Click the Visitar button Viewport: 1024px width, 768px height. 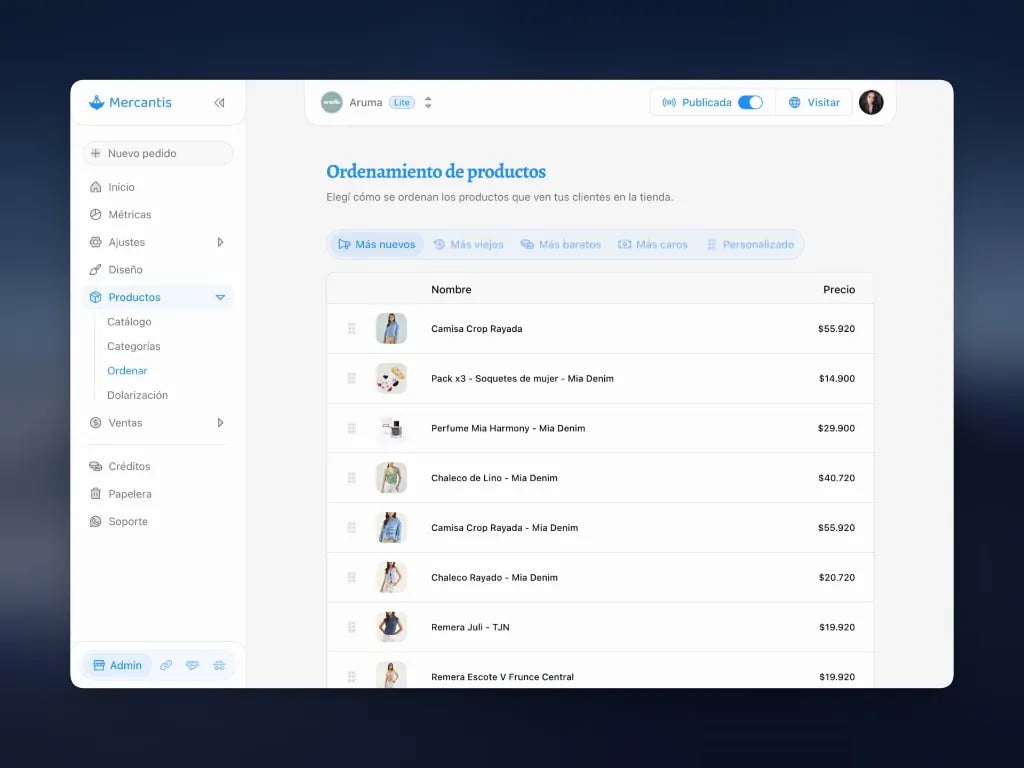[814, 103]
